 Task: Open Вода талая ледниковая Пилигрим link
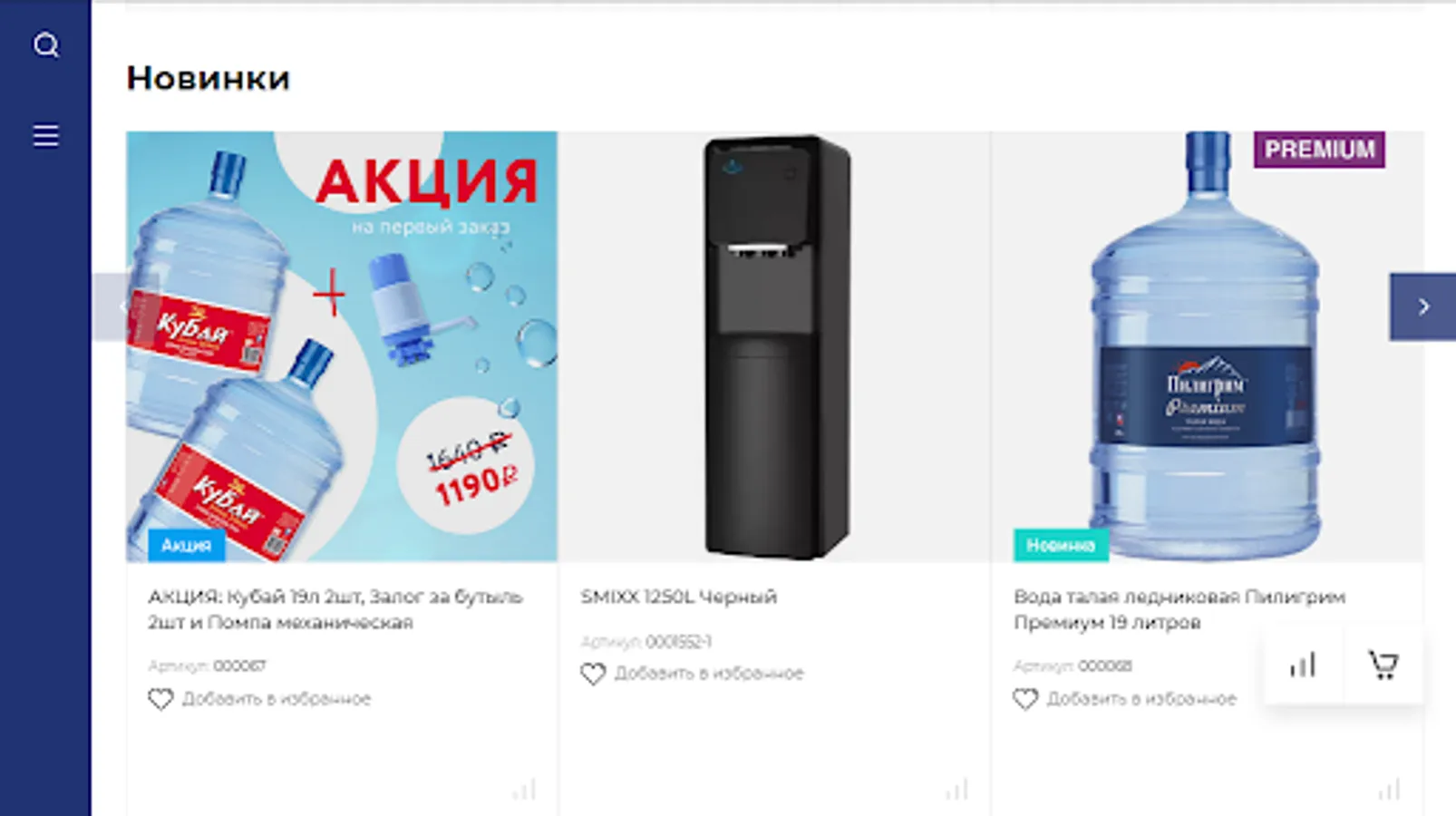point(1179,609)
